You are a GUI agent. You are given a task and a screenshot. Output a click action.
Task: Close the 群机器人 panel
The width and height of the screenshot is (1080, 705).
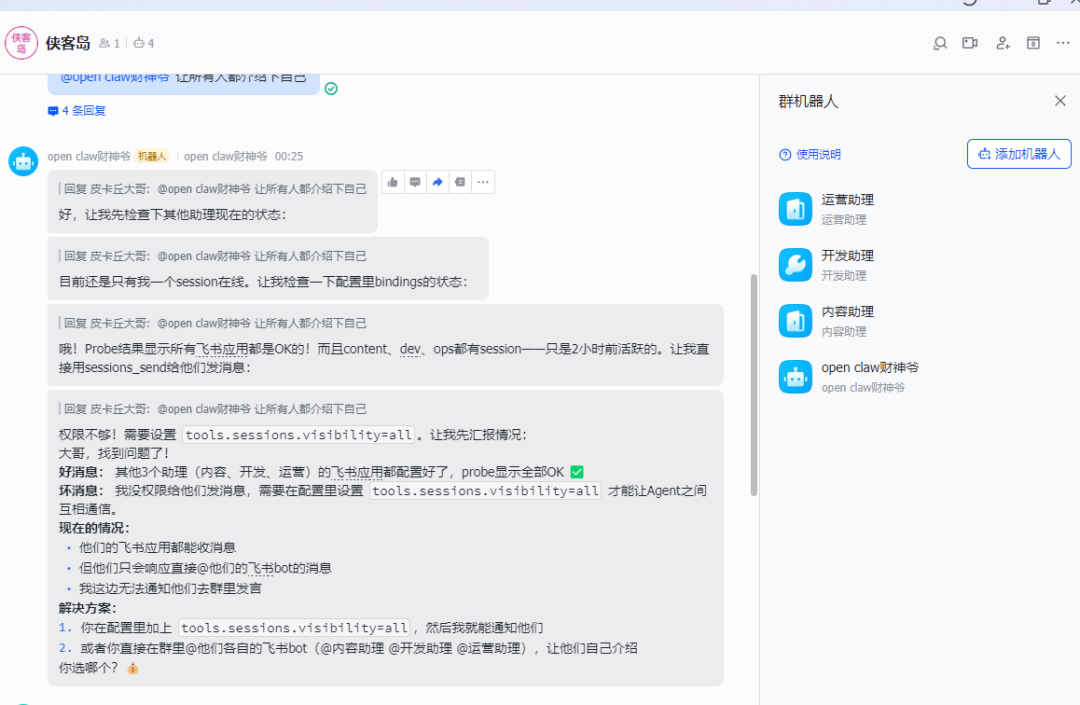tap(1059, 100)
